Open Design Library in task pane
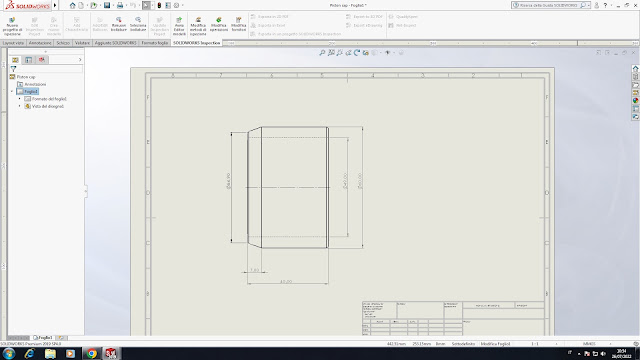Image resolution: width=640 pixels, height=360 pixels. coord(635,76)
